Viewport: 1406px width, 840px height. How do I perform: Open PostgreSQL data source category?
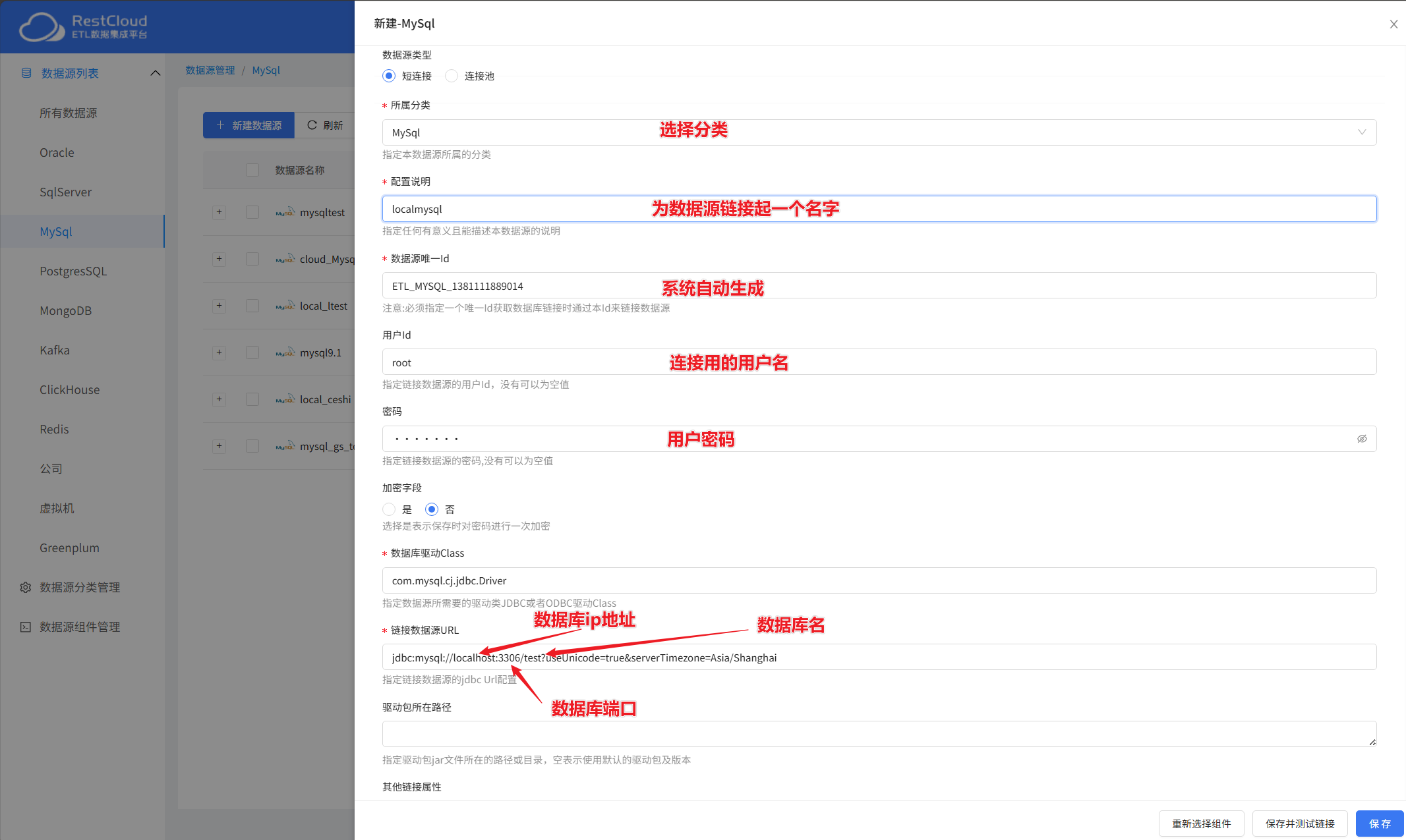coord(73,271)
